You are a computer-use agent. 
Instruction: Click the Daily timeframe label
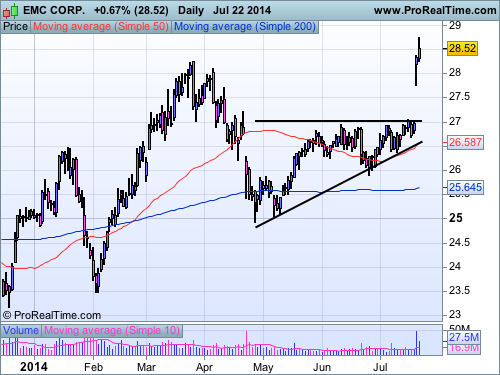point(191,11)
